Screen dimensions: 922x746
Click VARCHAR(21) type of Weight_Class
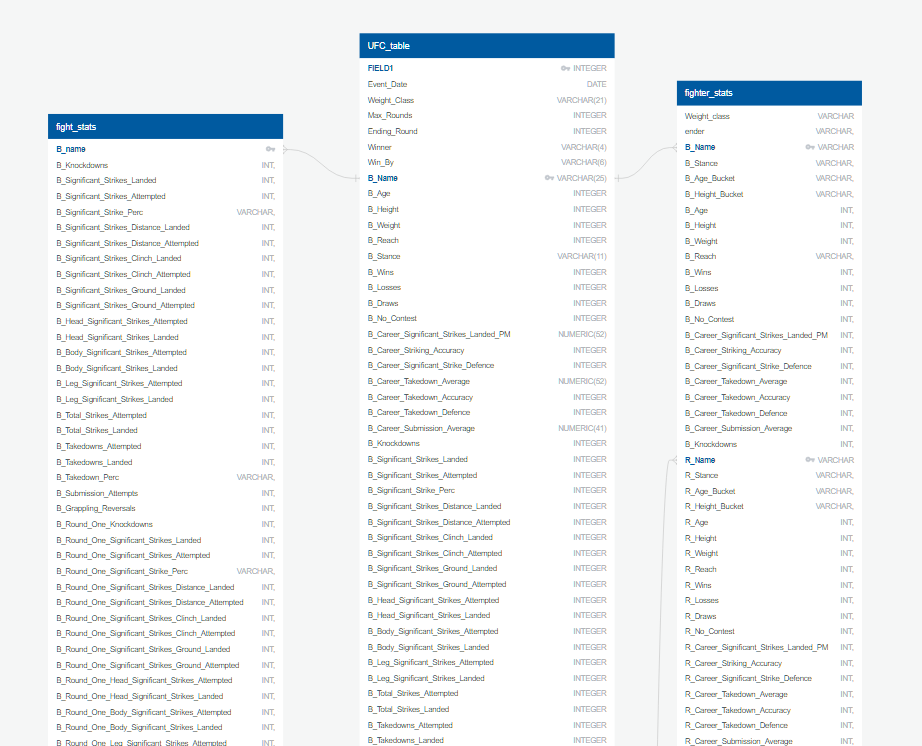point(582,101)
